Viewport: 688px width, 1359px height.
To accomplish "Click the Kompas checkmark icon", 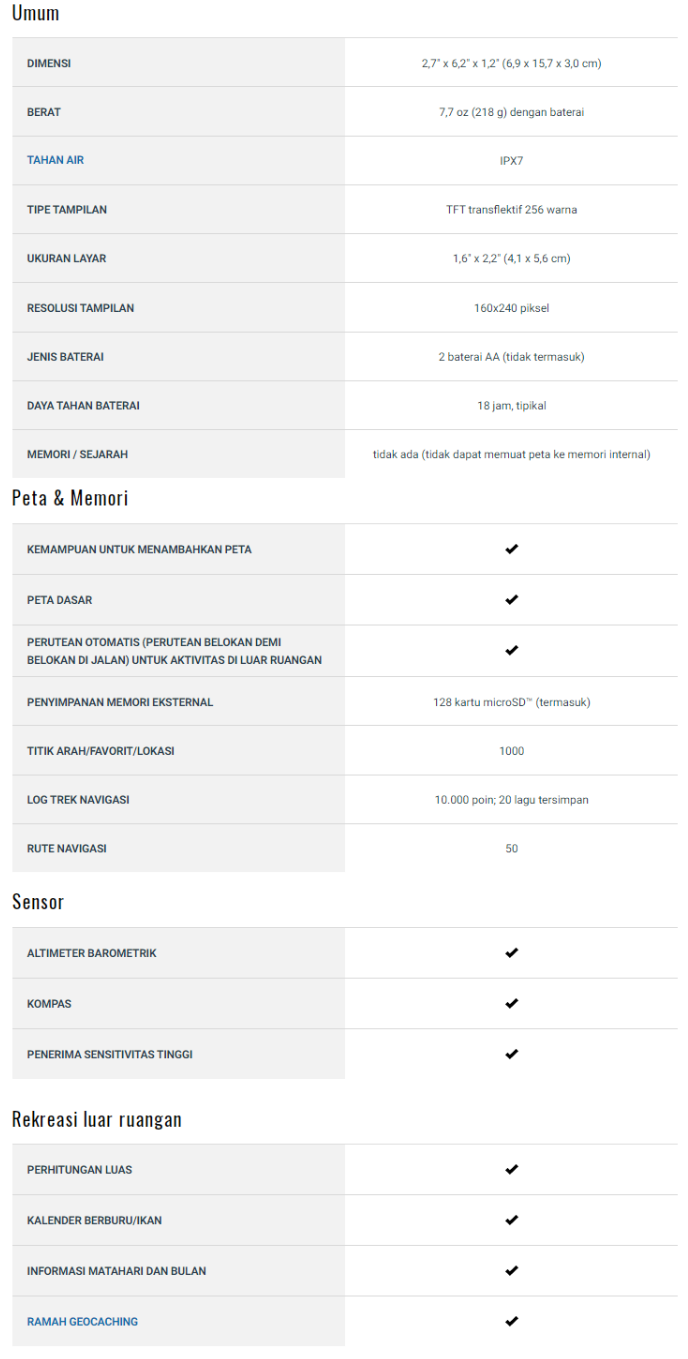I will (x=512, y=1003).
